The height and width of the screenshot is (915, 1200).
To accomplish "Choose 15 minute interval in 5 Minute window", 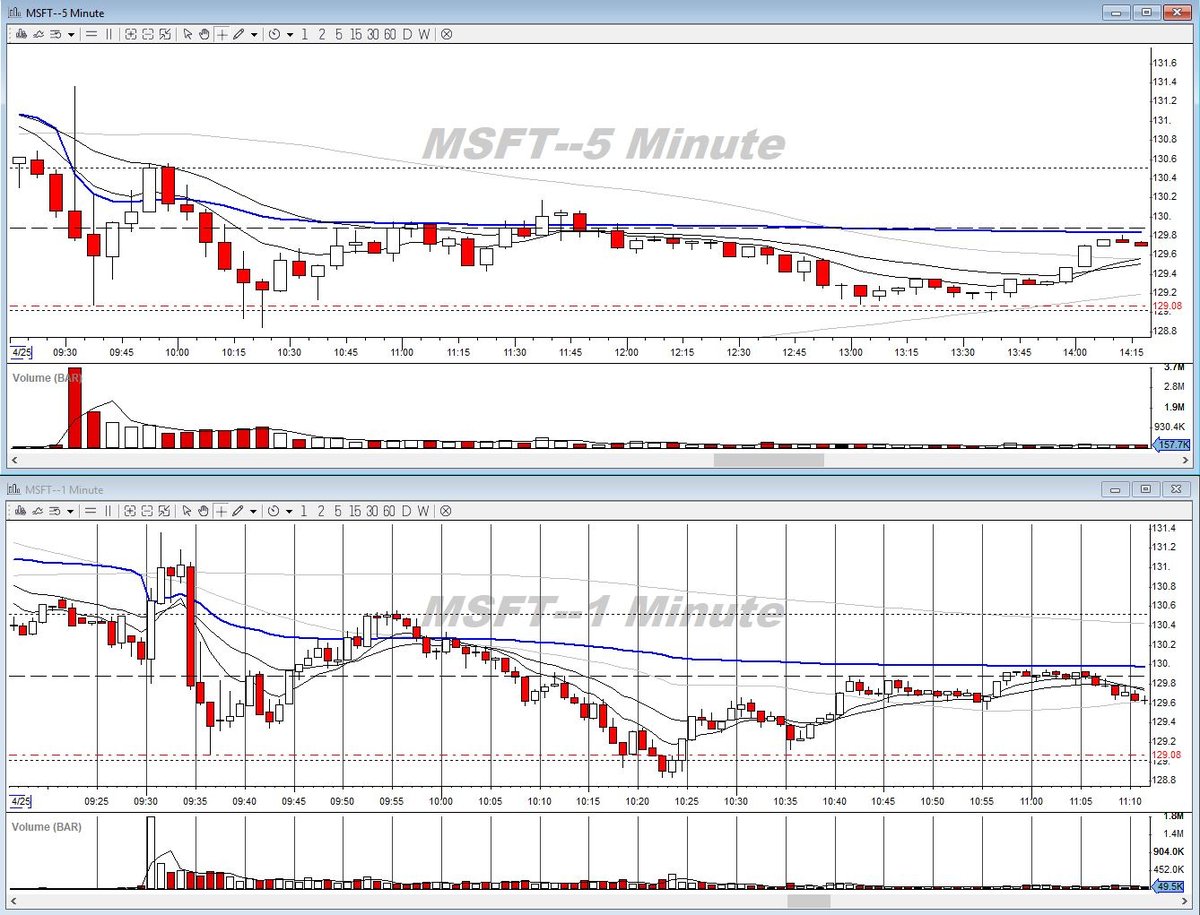I will click(x=355, y=34).
